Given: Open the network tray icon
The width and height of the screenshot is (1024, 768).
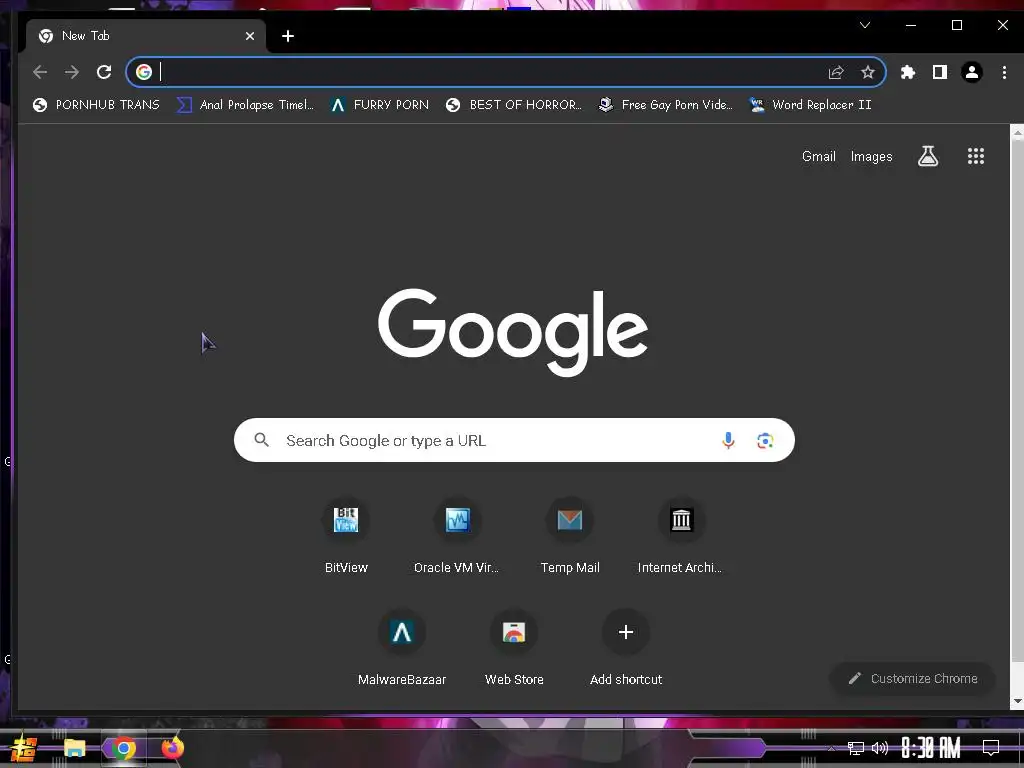Looking at the screenshot, I should click(x=856, y=748).
